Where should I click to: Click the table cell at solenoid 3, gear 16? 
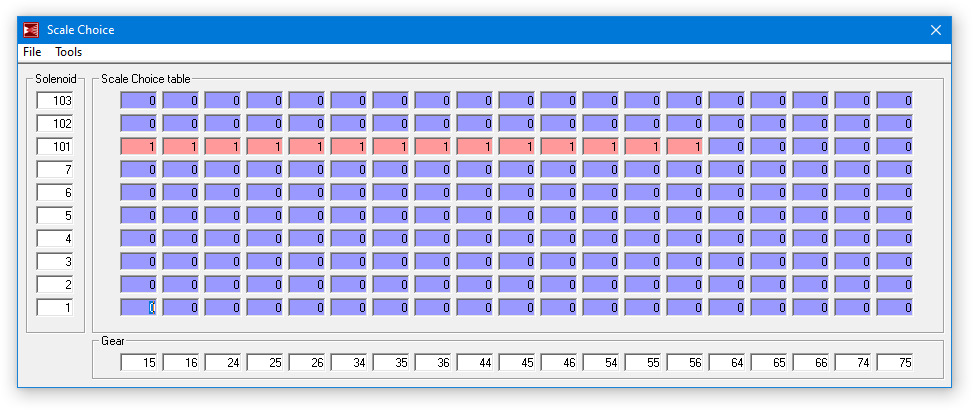coord(181,261)
